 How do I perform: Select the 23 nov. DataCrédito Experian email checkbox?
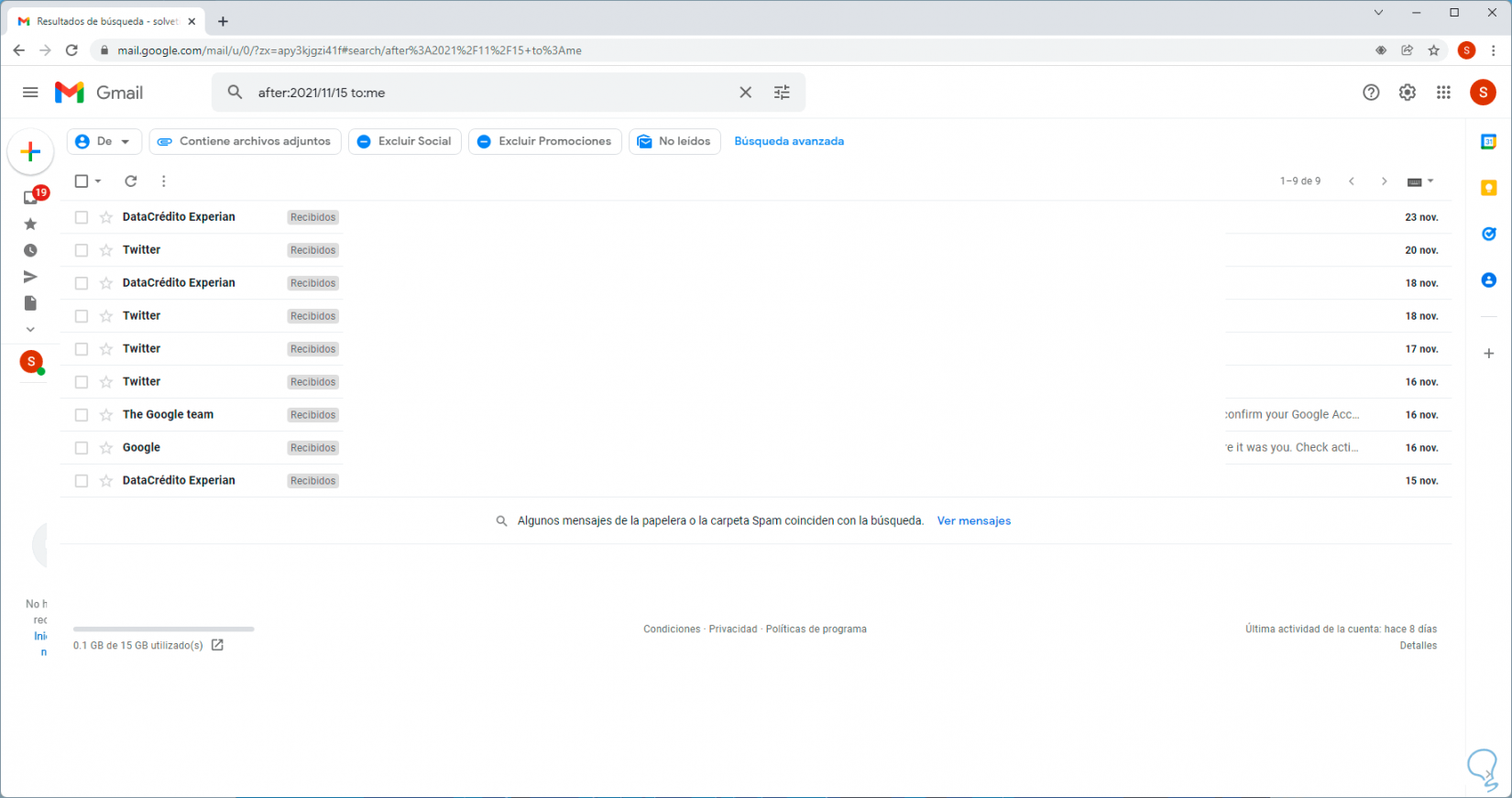82,217
